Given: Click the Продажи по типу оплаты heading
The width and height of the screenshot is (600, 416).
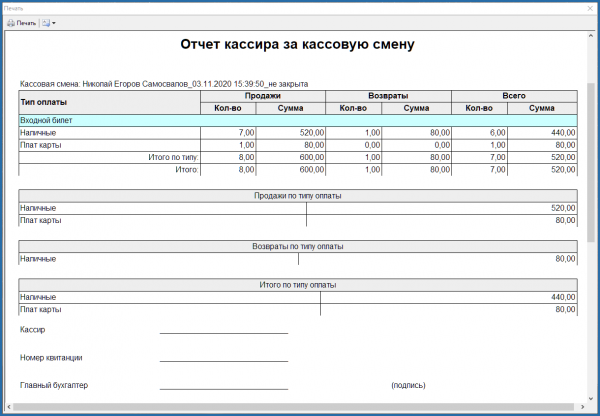Looking at the screenshot, I should pos(297,196).
